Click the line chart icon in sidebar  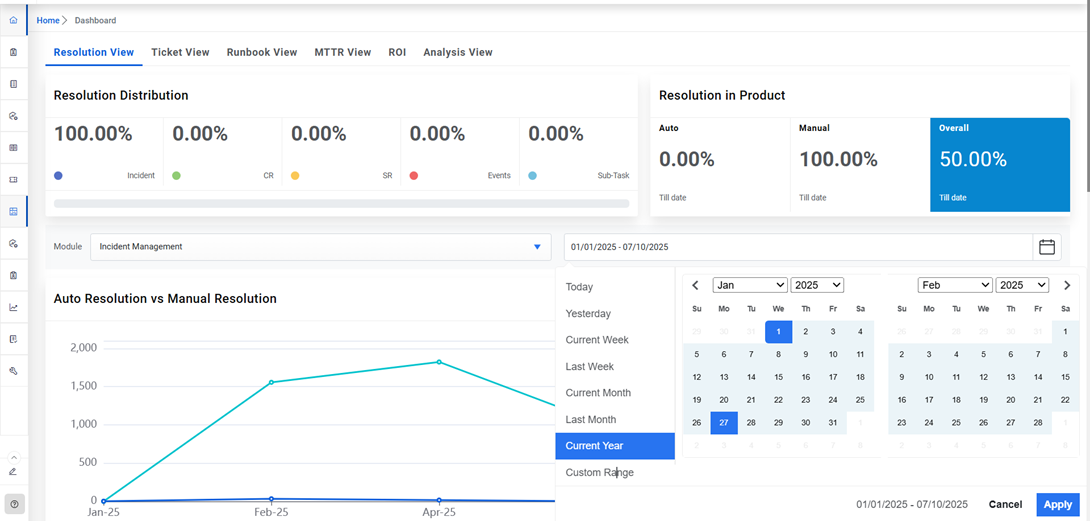pyautogui.click(x=13, y=307)
